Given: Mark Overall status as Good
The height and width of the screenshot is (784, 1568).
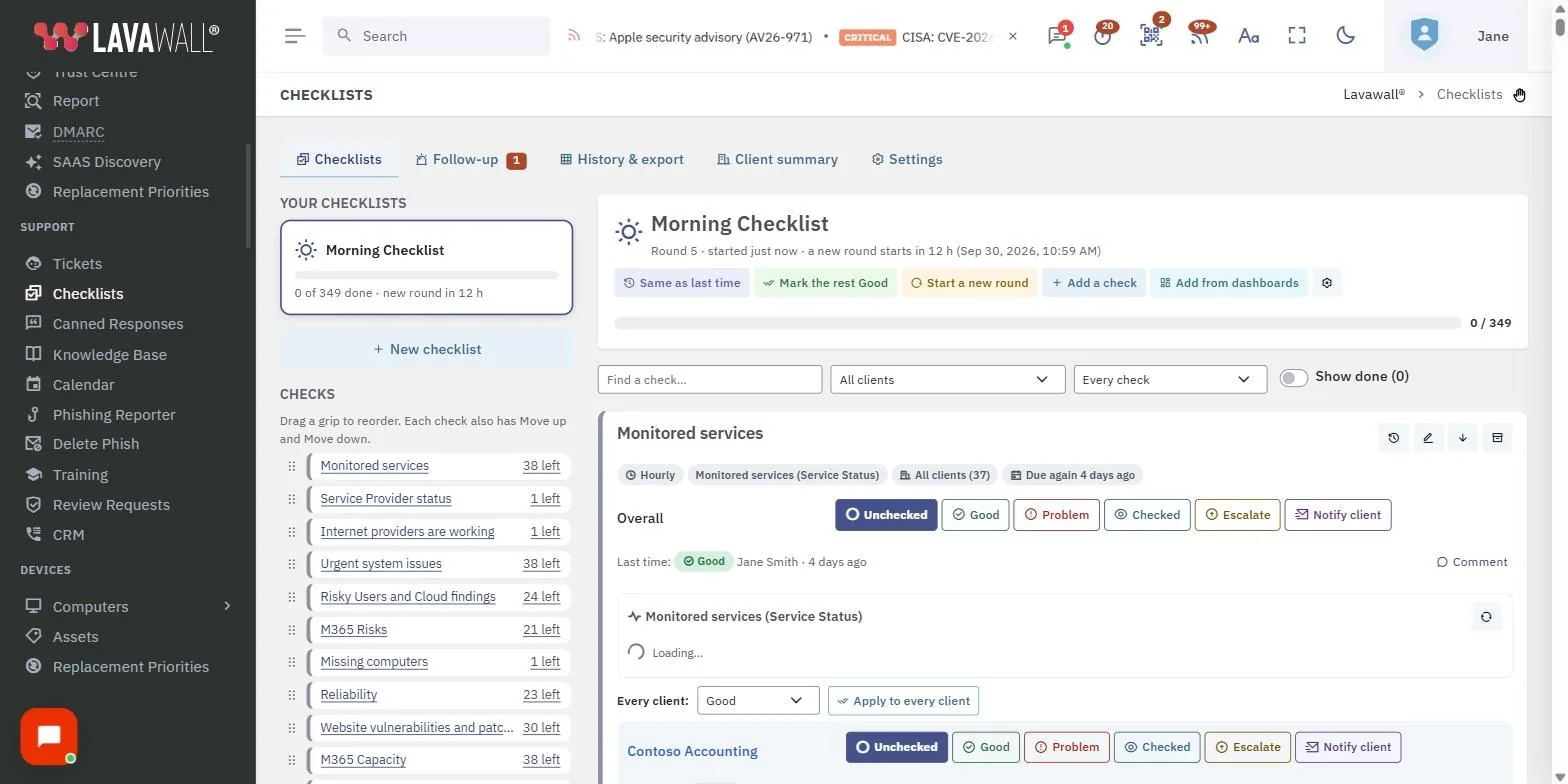Looking at the screenshot, I should (x=975, y=515).
